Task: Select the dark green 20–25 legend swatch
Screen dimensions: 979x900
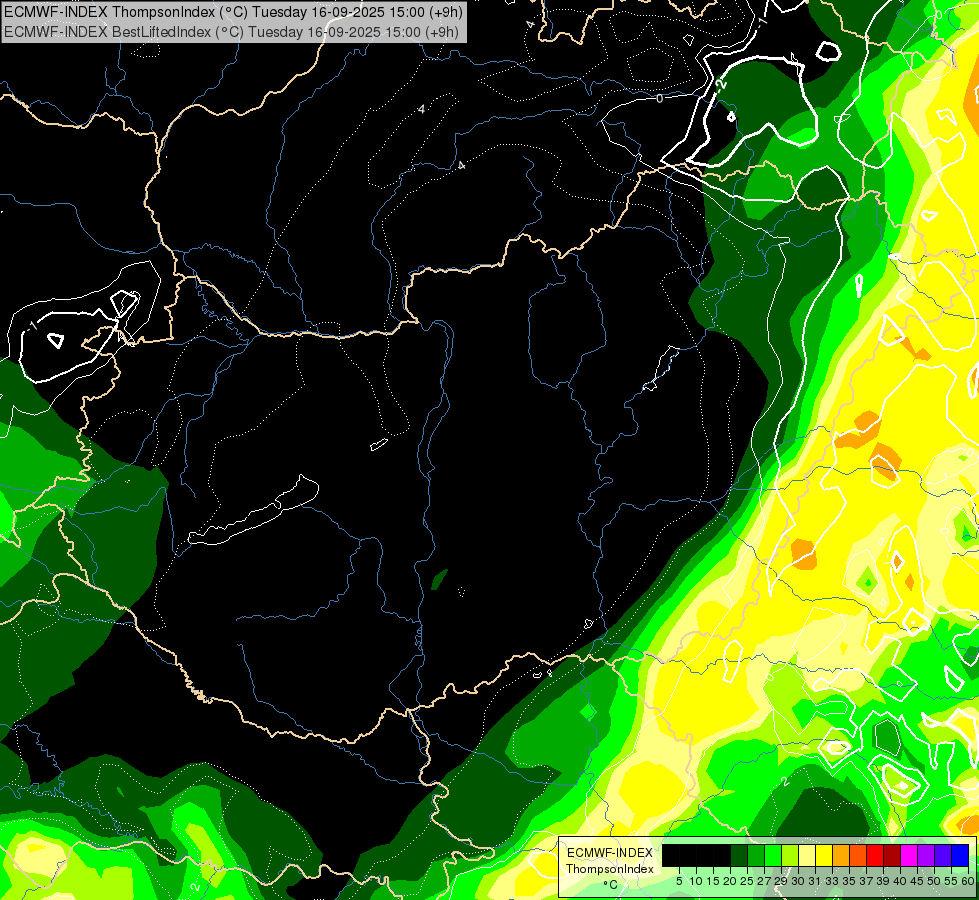Action: (x=739, y=855)
